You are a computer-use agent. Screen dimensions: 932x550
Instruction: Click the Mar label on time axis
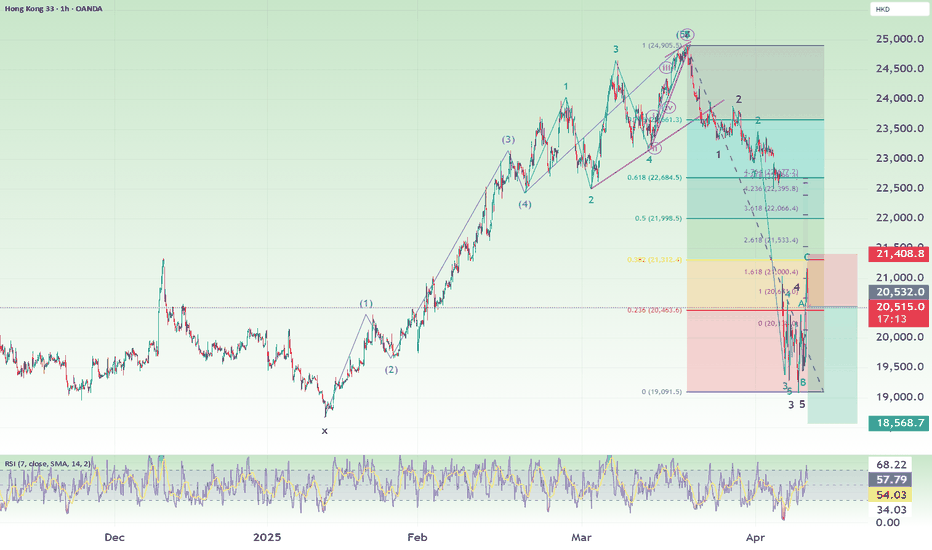[x=581, y=538]
